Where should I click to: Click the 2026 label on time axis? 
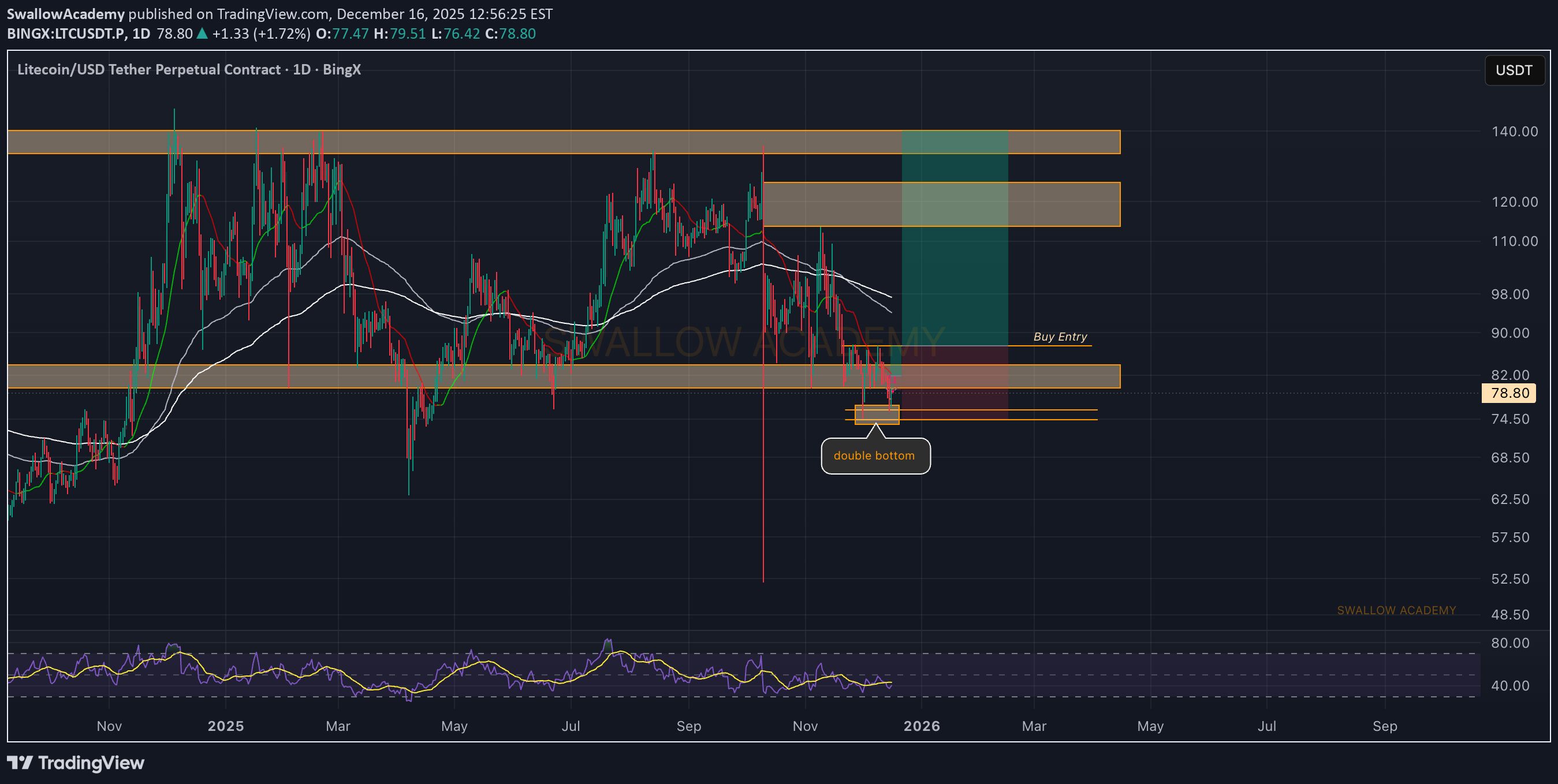click(921, 726)
